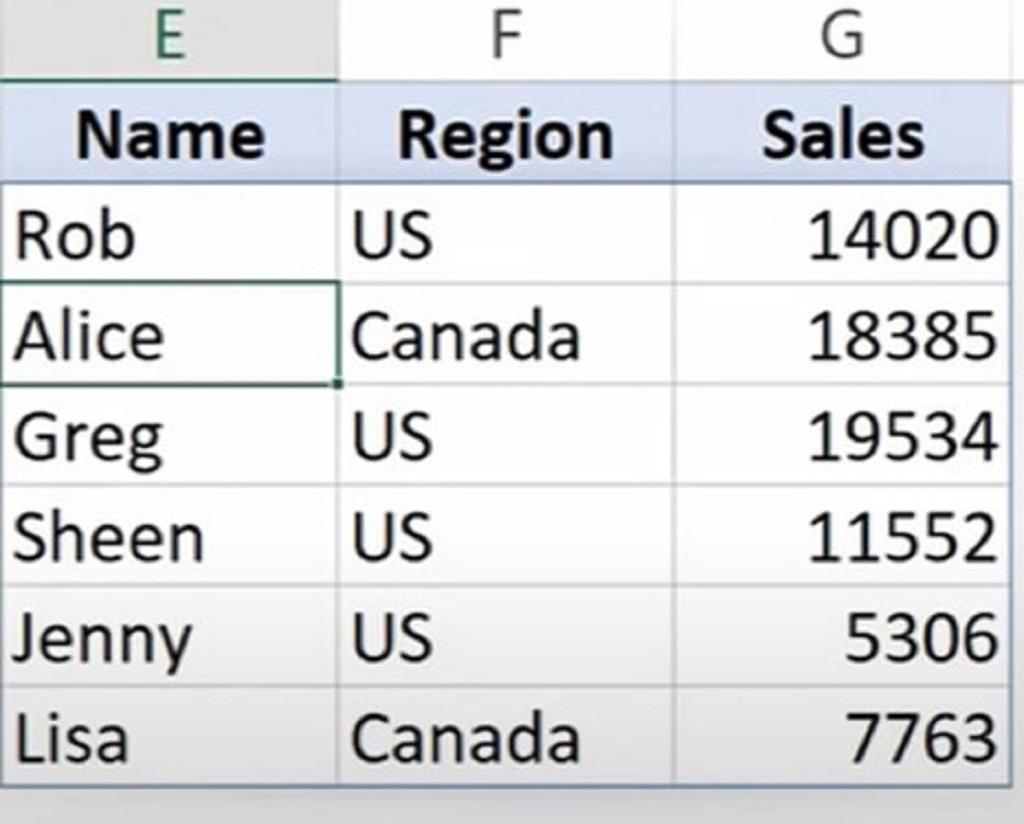Click the Sales header cell

point(842,133)
